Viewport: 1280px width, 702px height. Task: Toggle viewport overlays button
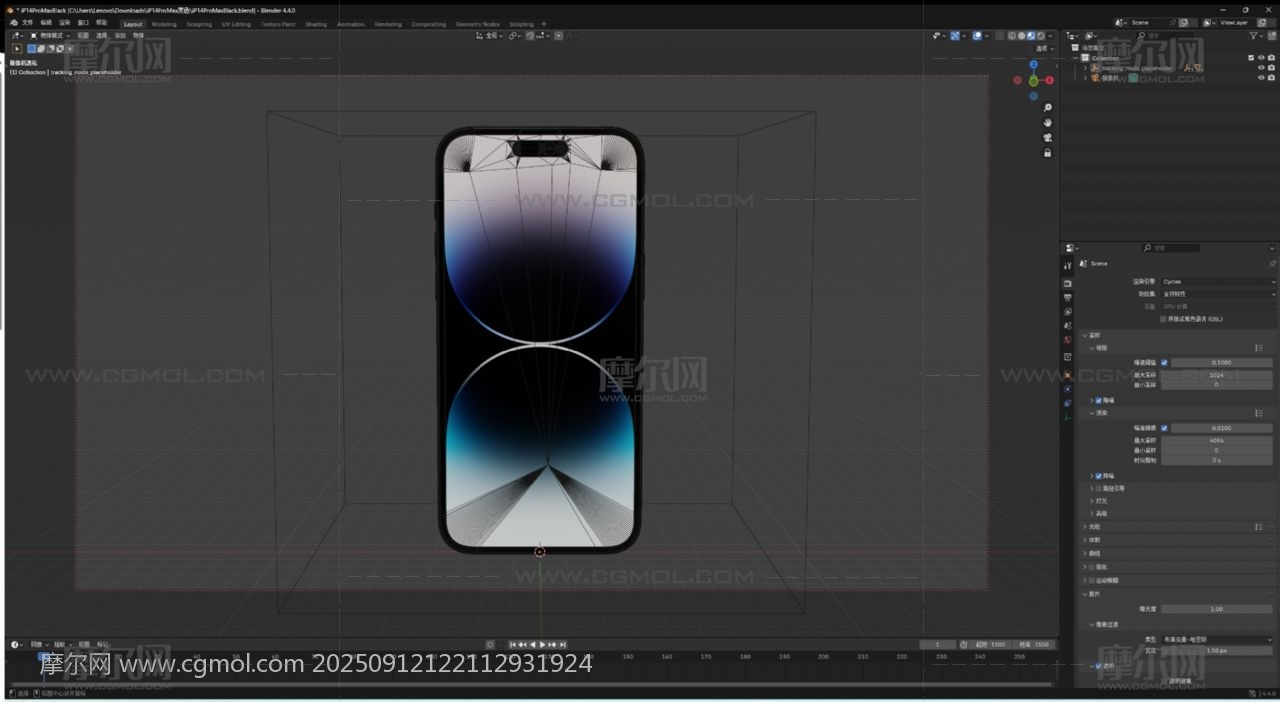coord(977,36)
